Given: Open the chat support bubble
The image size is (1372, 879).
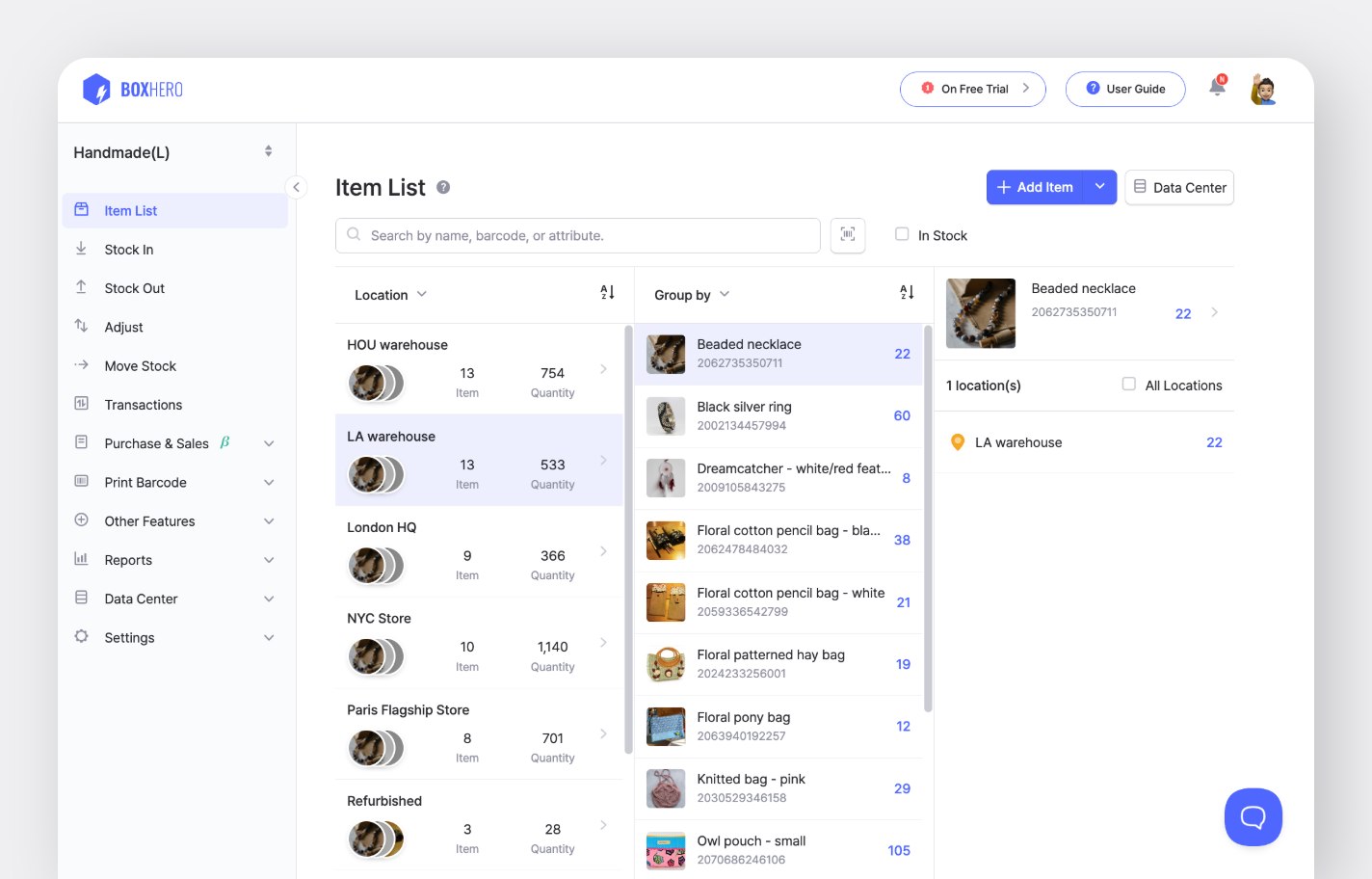Looking at the screenshot, I should pyautogui.click(x=1253, y=816).
